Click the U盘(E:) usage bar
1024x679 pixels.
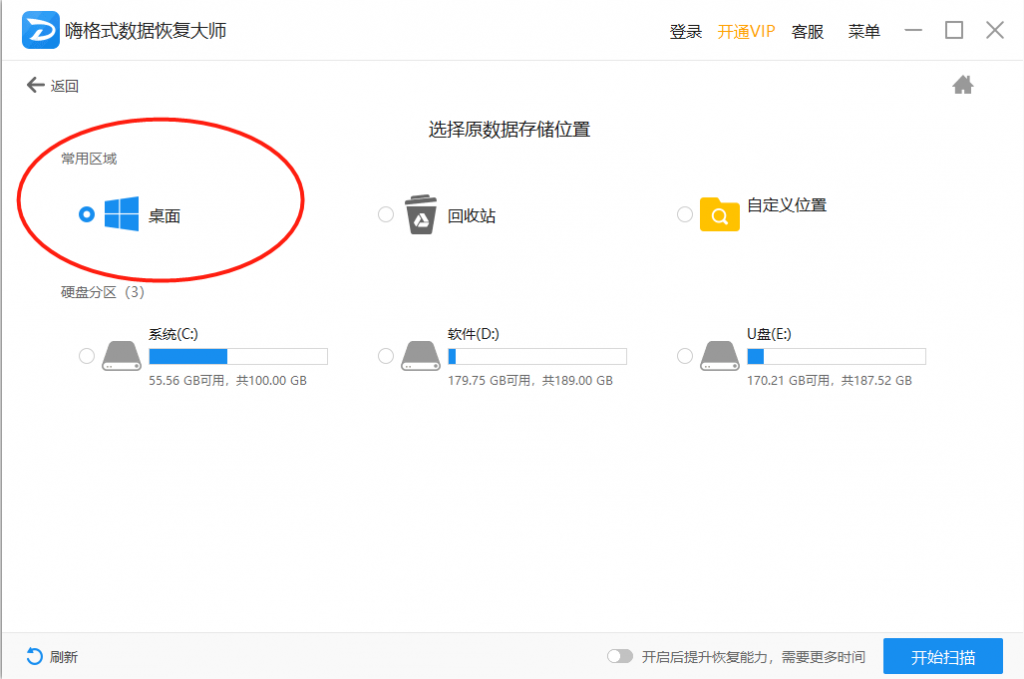pyautogui.click(x=837, y=356)
